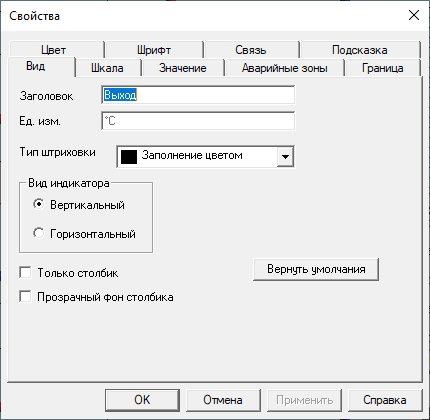
Task: Select the Подсказка tab
Action: pos(360,50)
